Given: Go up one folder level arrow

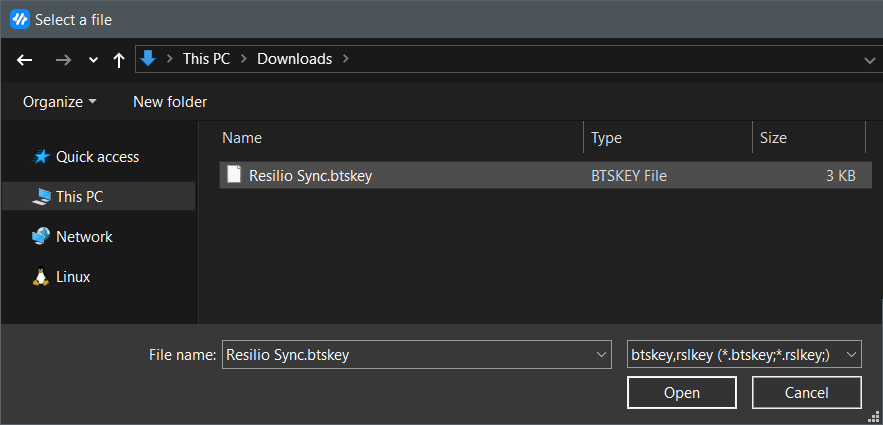Looking at the screenshot, I should [118, 60].
